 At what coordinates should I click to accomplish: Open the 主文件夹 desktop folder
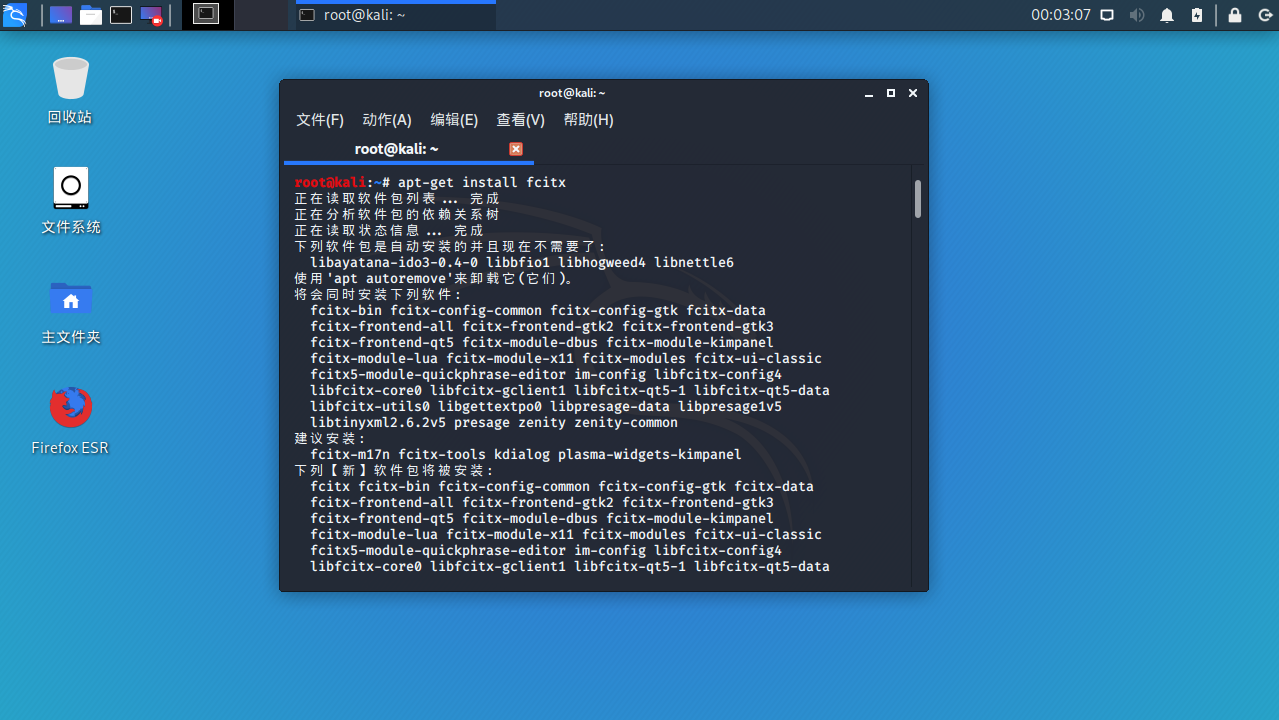point(70,305)
